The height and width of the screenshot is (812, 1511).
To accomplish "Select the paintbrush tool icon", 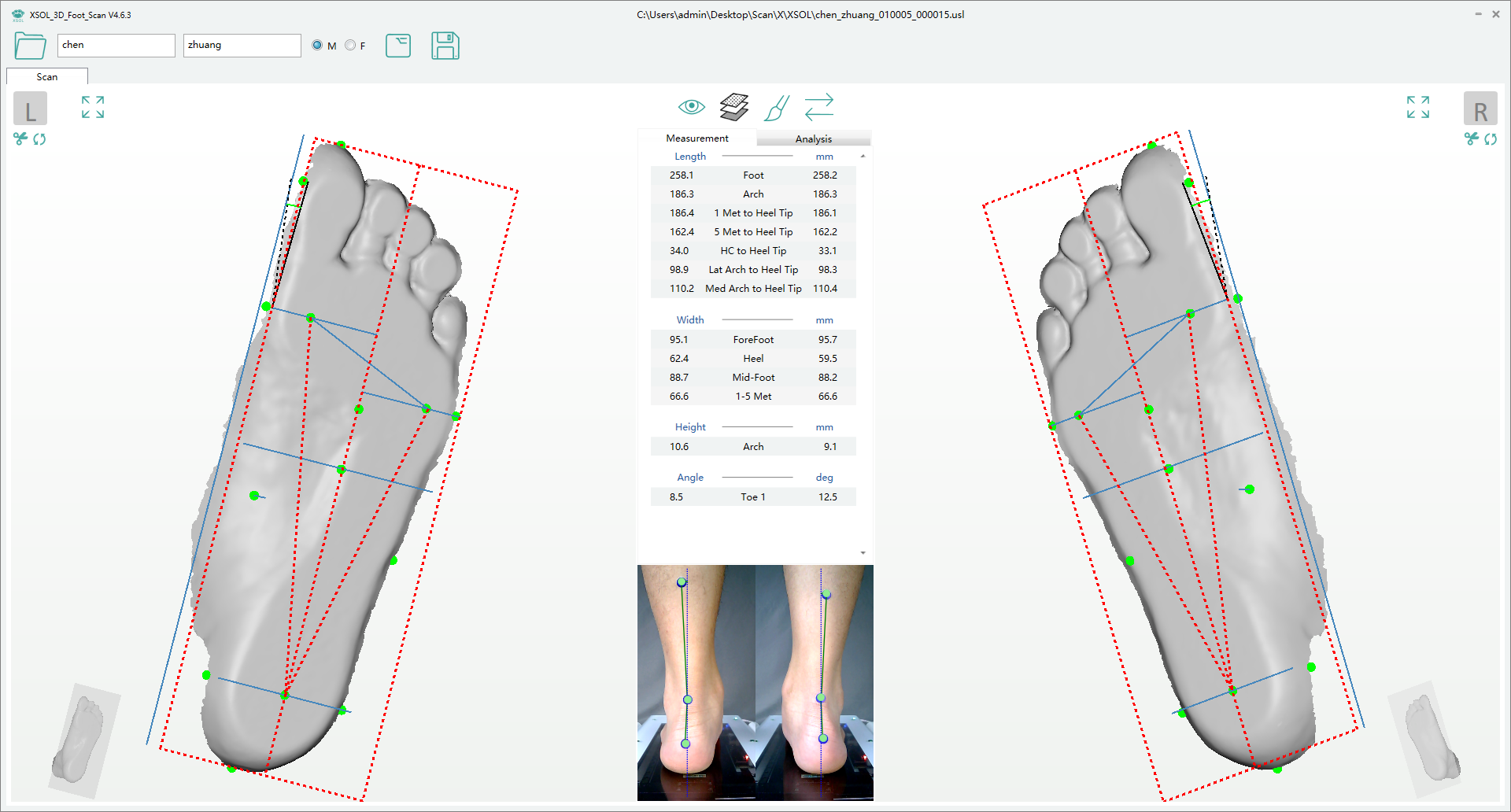I will click(776, 108).
